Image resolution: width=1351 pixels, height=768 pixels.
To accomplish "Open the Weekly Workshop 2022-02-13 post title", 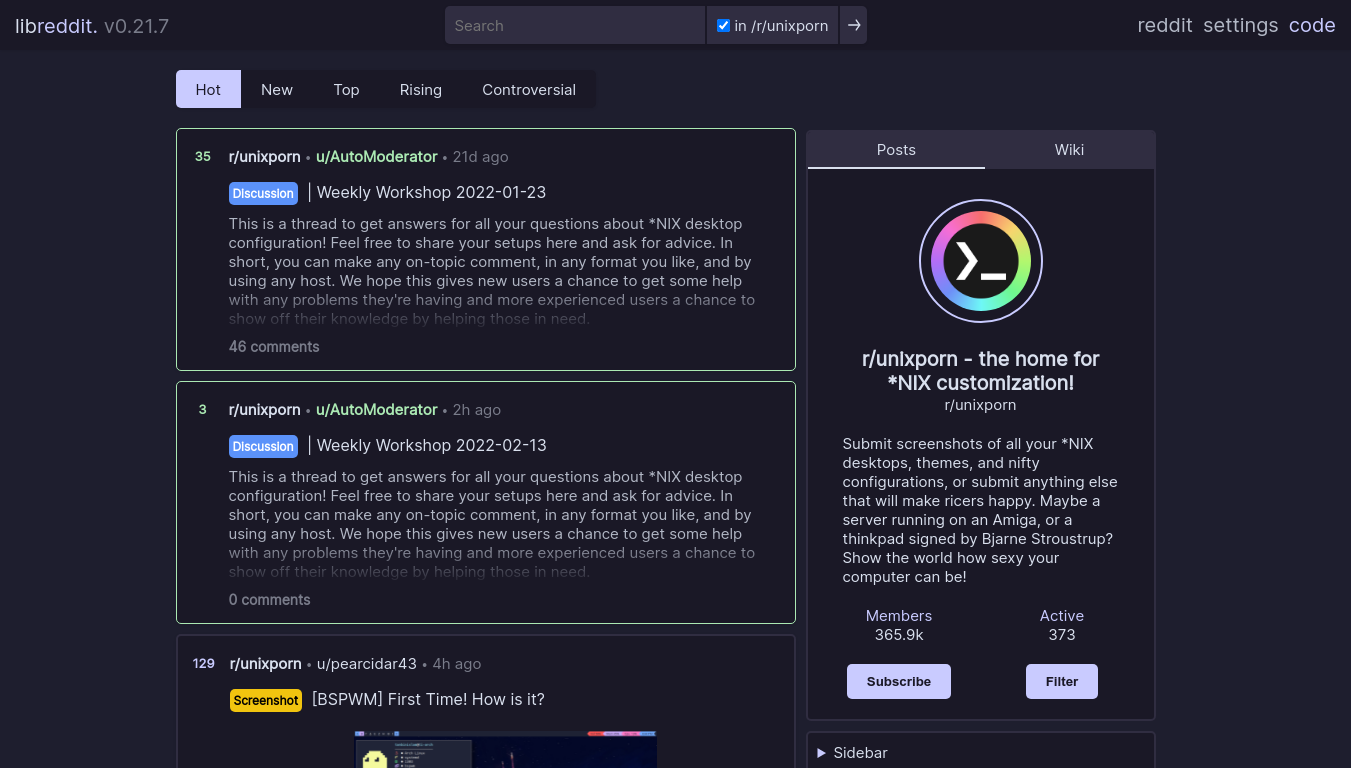I will [431, 445].
